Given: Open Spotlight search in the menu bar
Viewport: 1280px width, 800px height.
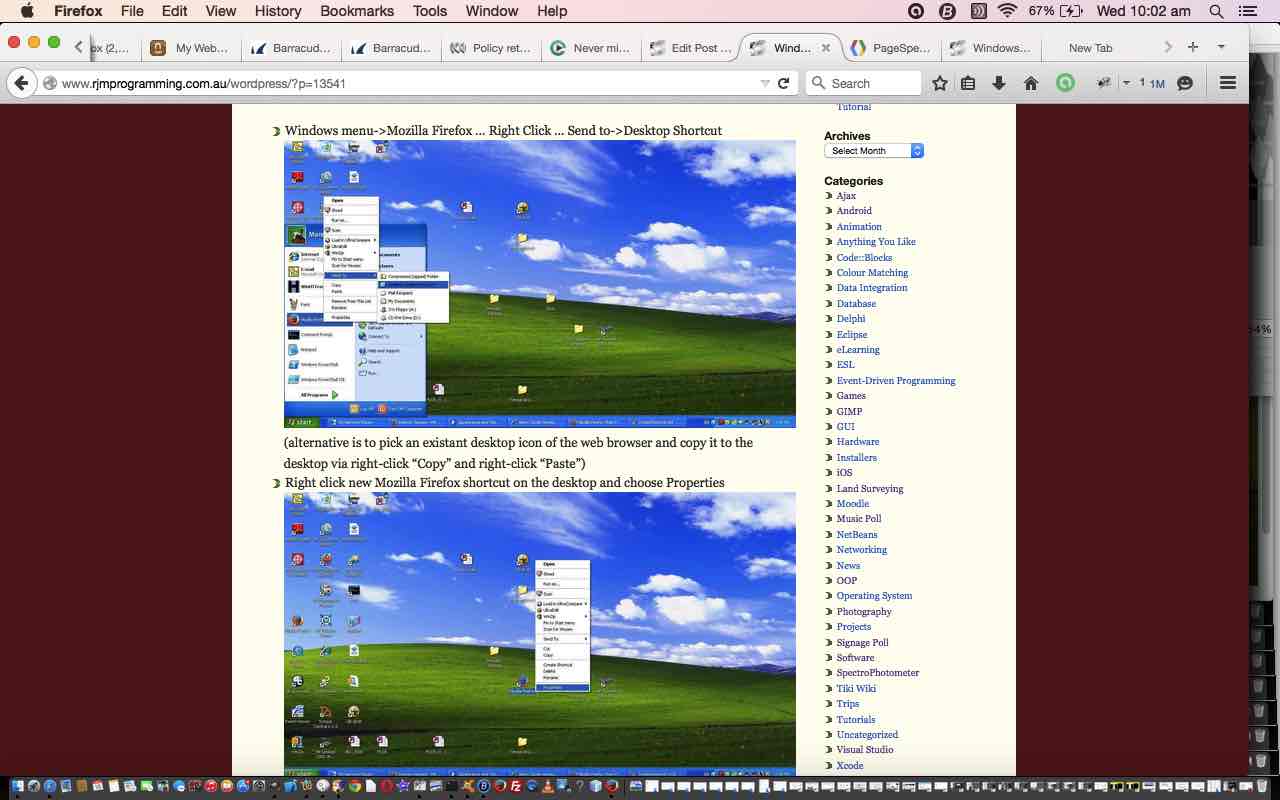Looking at the screenshot, I should (1216, 11).
